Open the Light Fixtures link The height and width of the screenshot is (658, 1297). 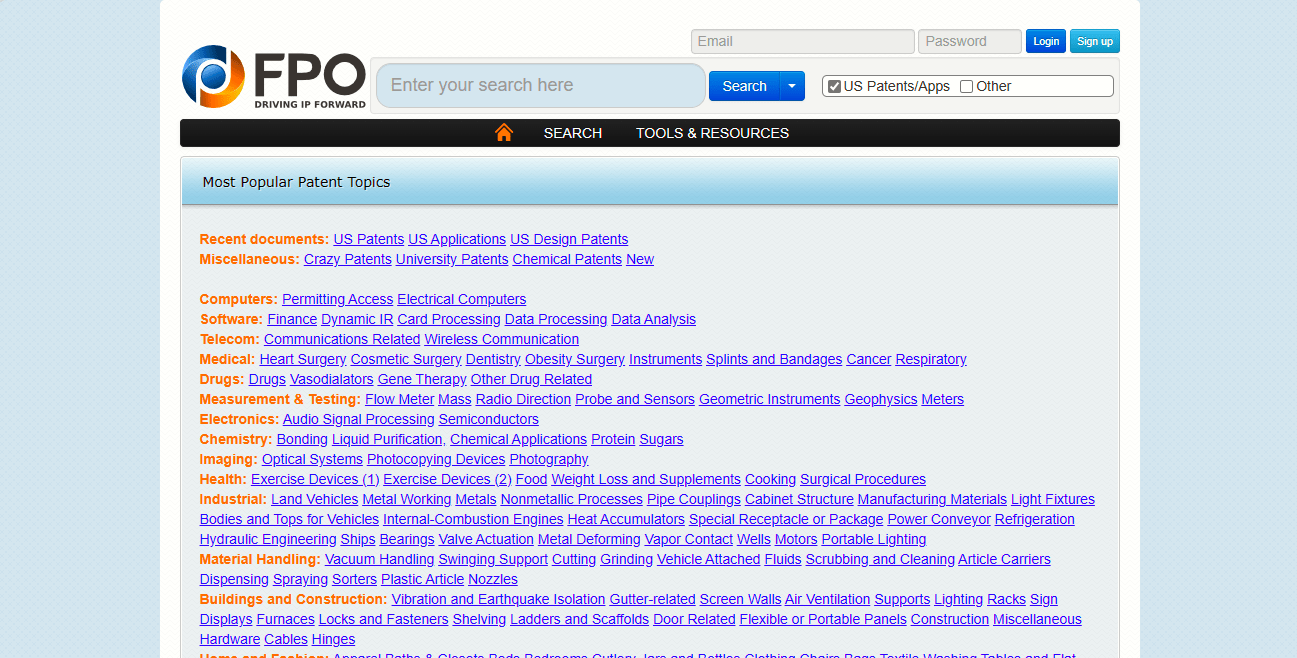point(1053,499)
